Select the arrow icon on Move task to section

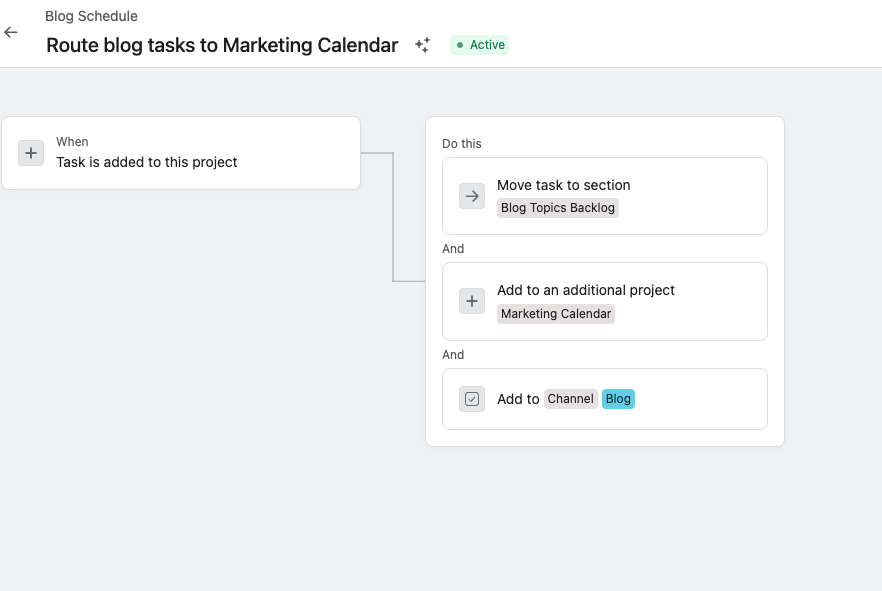pos(471,196)
